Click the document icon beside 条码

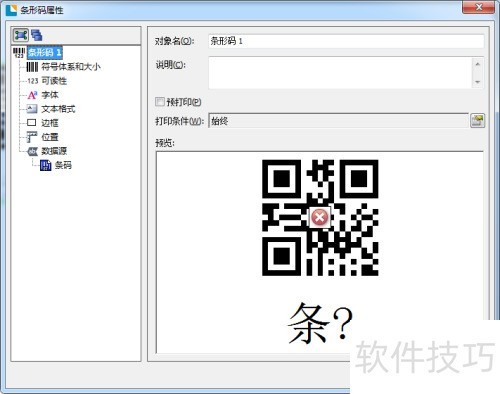click(x=45, y=165)
